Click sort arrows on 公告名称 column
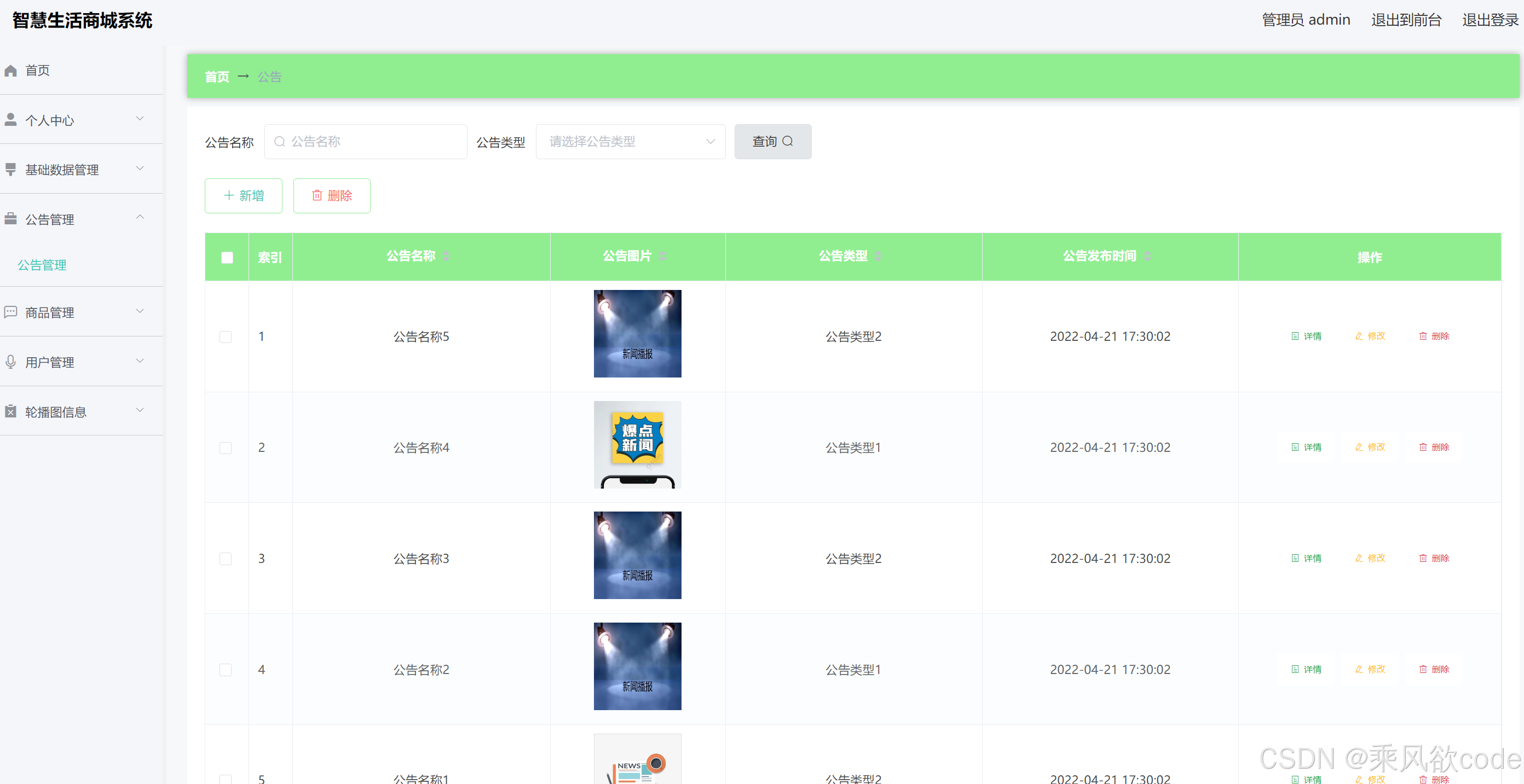 (446, 256)
